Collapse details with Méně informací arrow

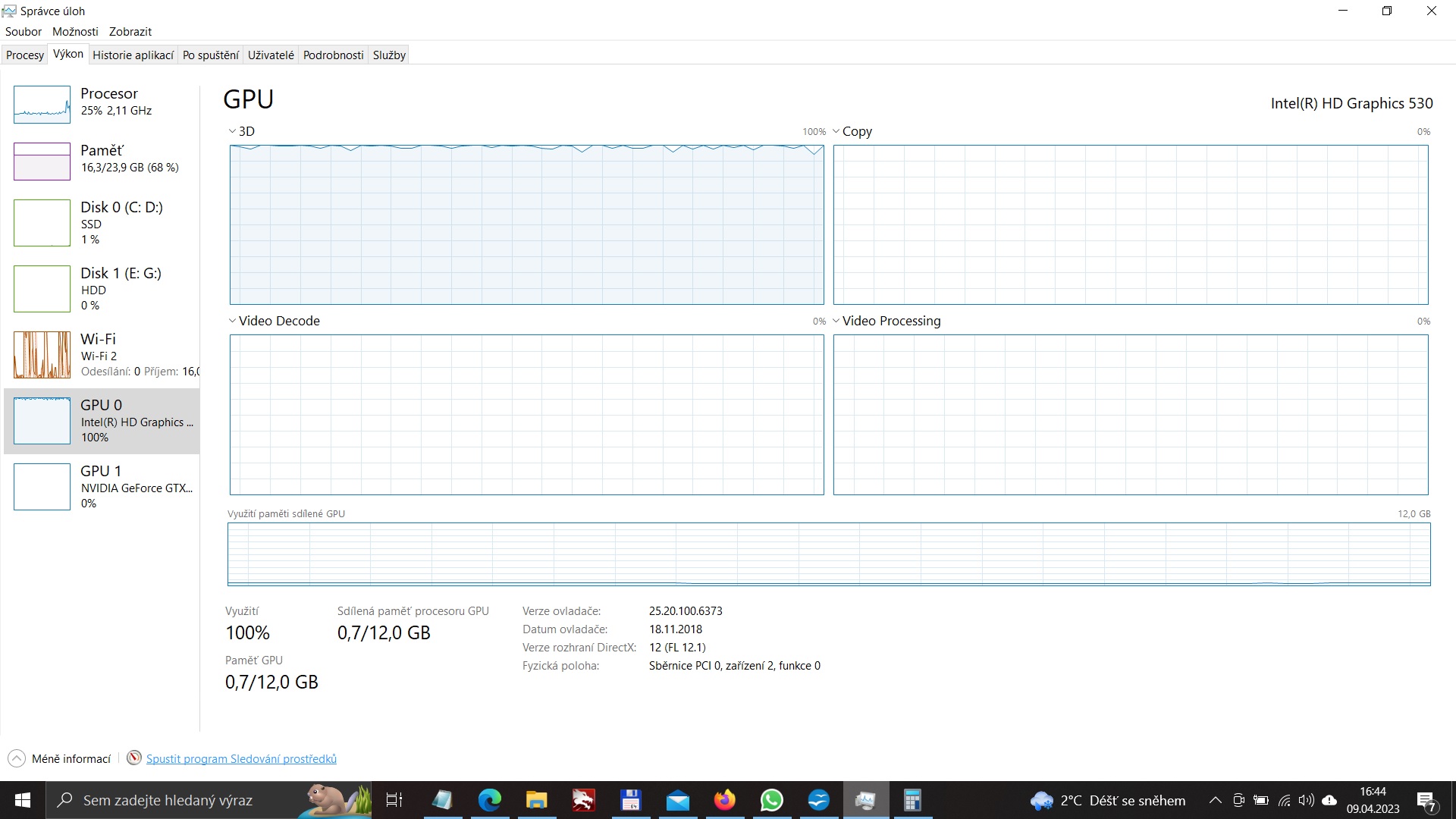point(16,758)
